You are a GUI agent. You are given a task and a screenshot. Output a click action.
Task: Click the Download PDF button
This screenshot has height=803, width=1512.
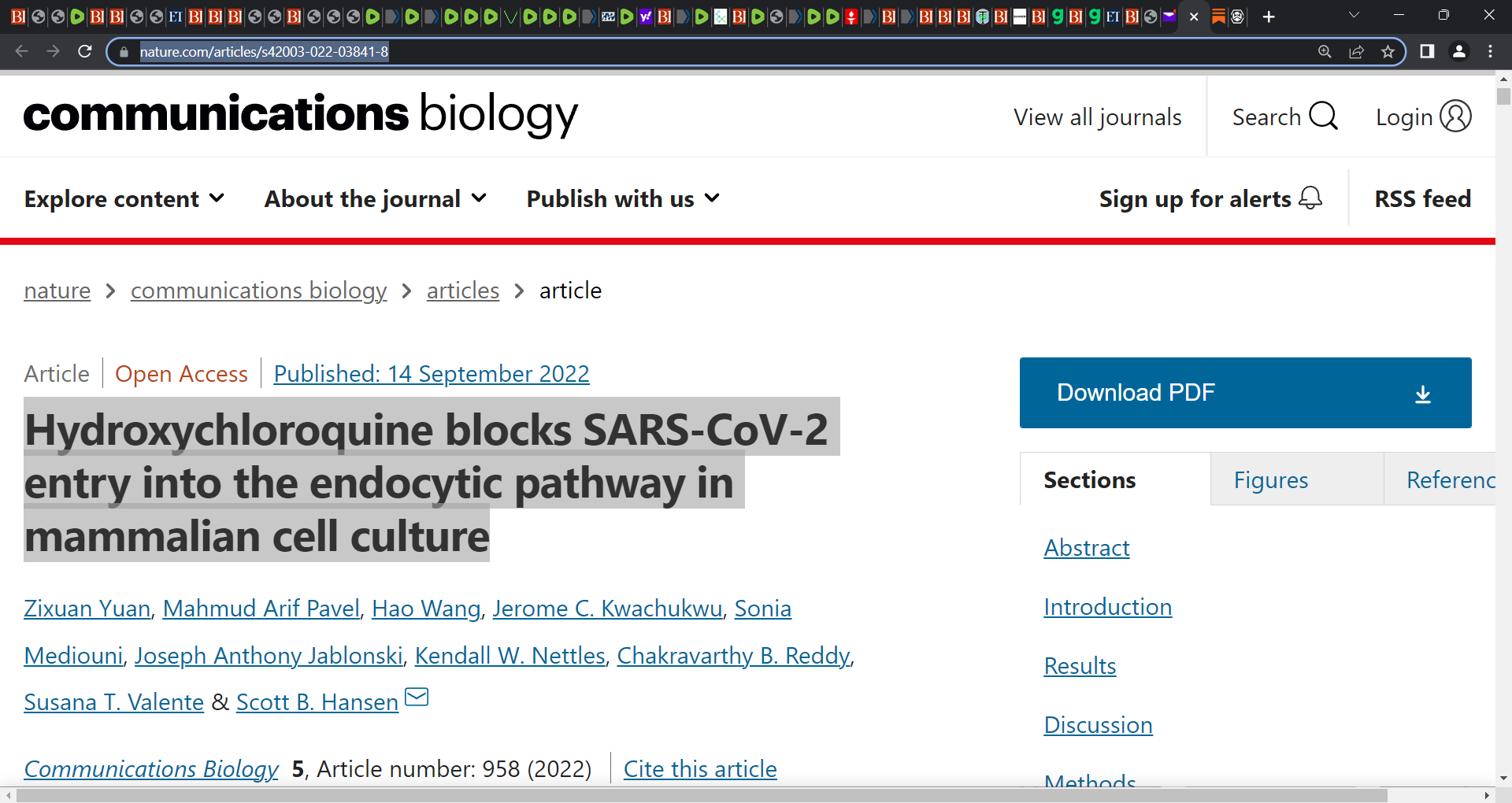point(1245,393)
